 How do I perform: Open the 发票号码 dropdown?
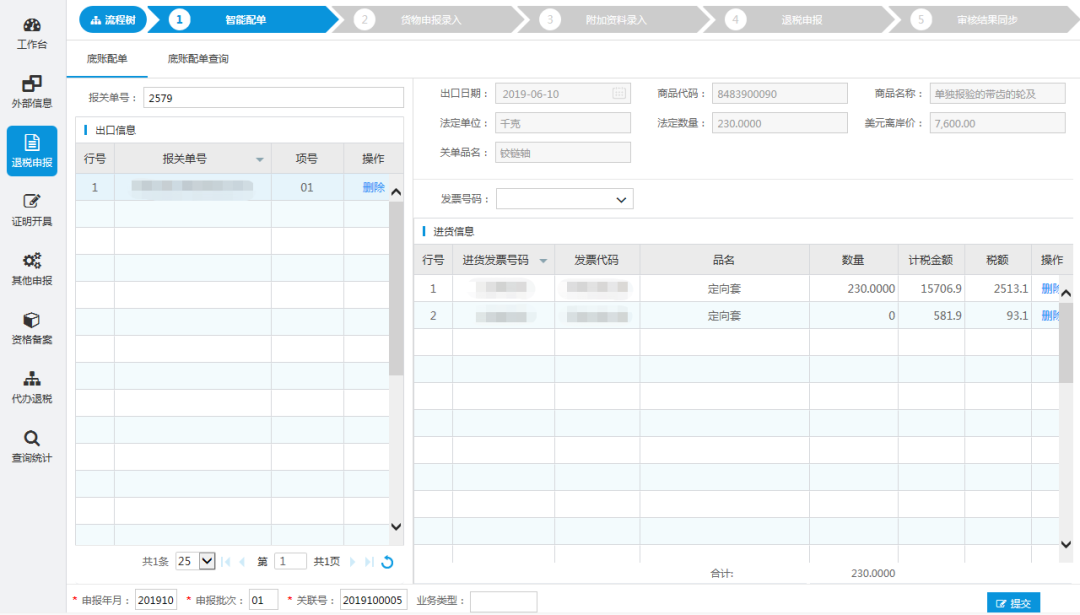[565, 199]
